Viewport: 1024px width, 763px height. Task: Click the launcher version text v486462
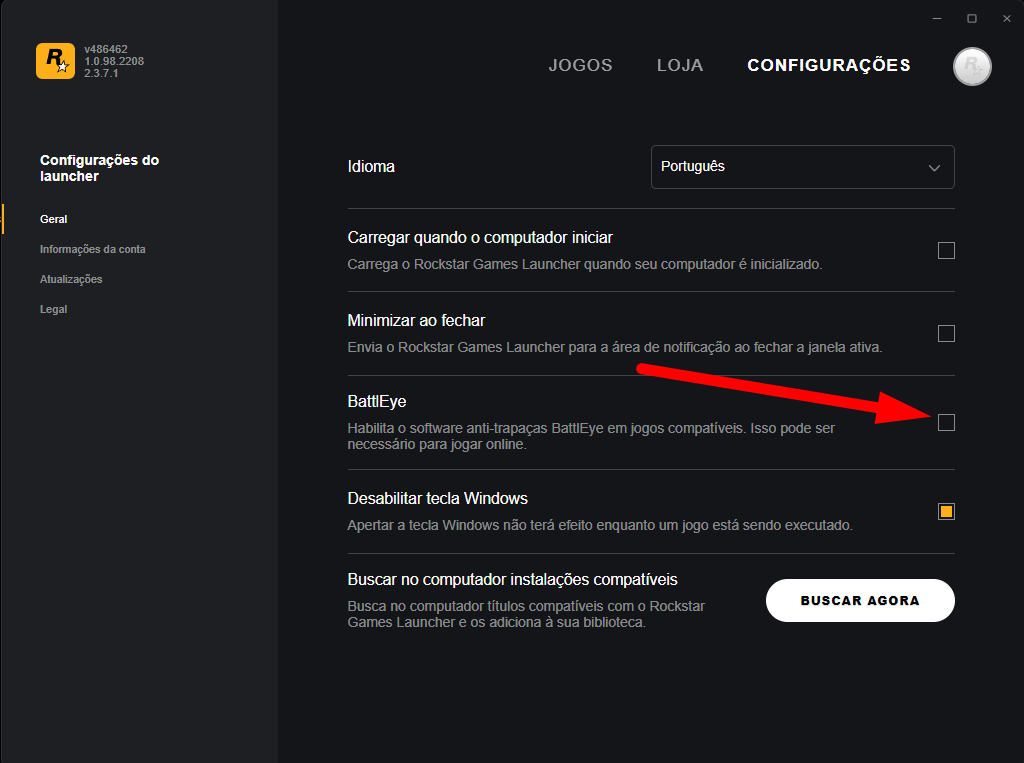click(106, 49)
